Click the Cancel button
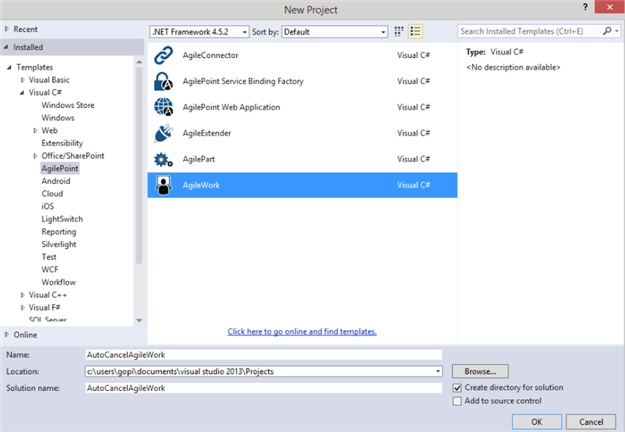The height and width of the screenshot is (432, 625). point(591,422)
